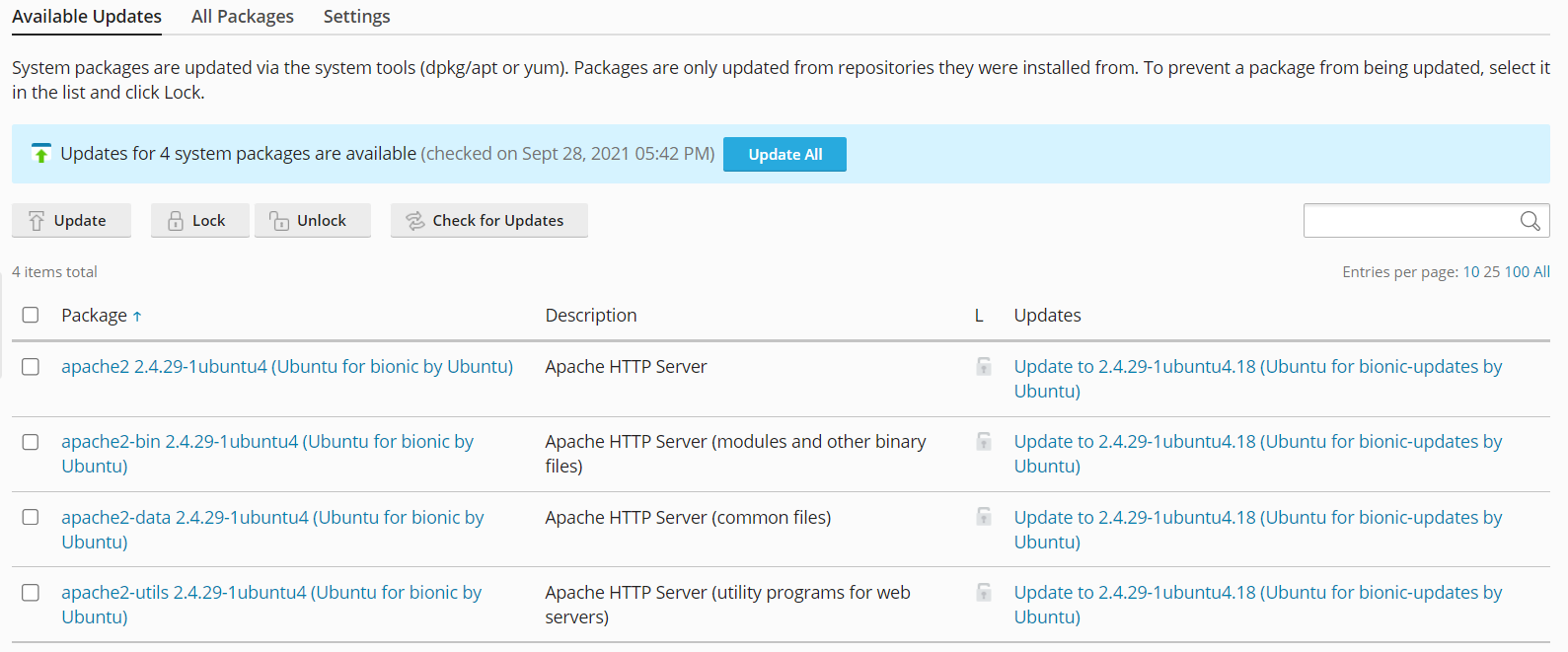Click the Update toolbar button

click(71, 221)
